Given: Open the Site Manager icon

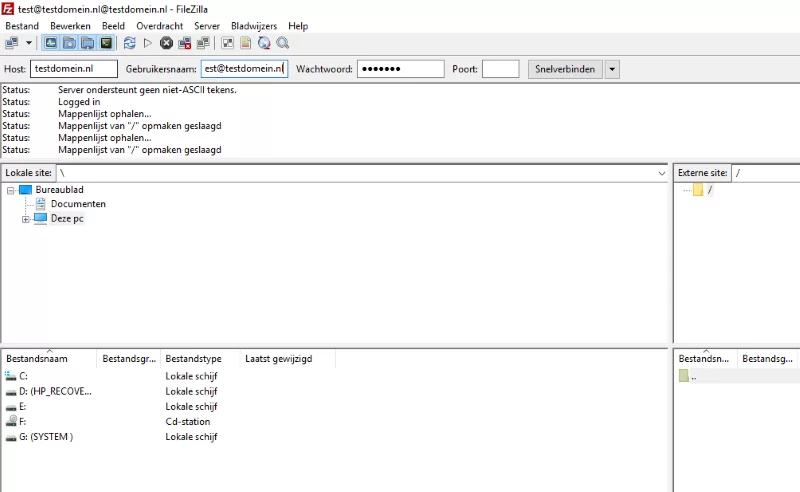Looking at the screenshot, I should pyautogui.click(x=12, y=43).
